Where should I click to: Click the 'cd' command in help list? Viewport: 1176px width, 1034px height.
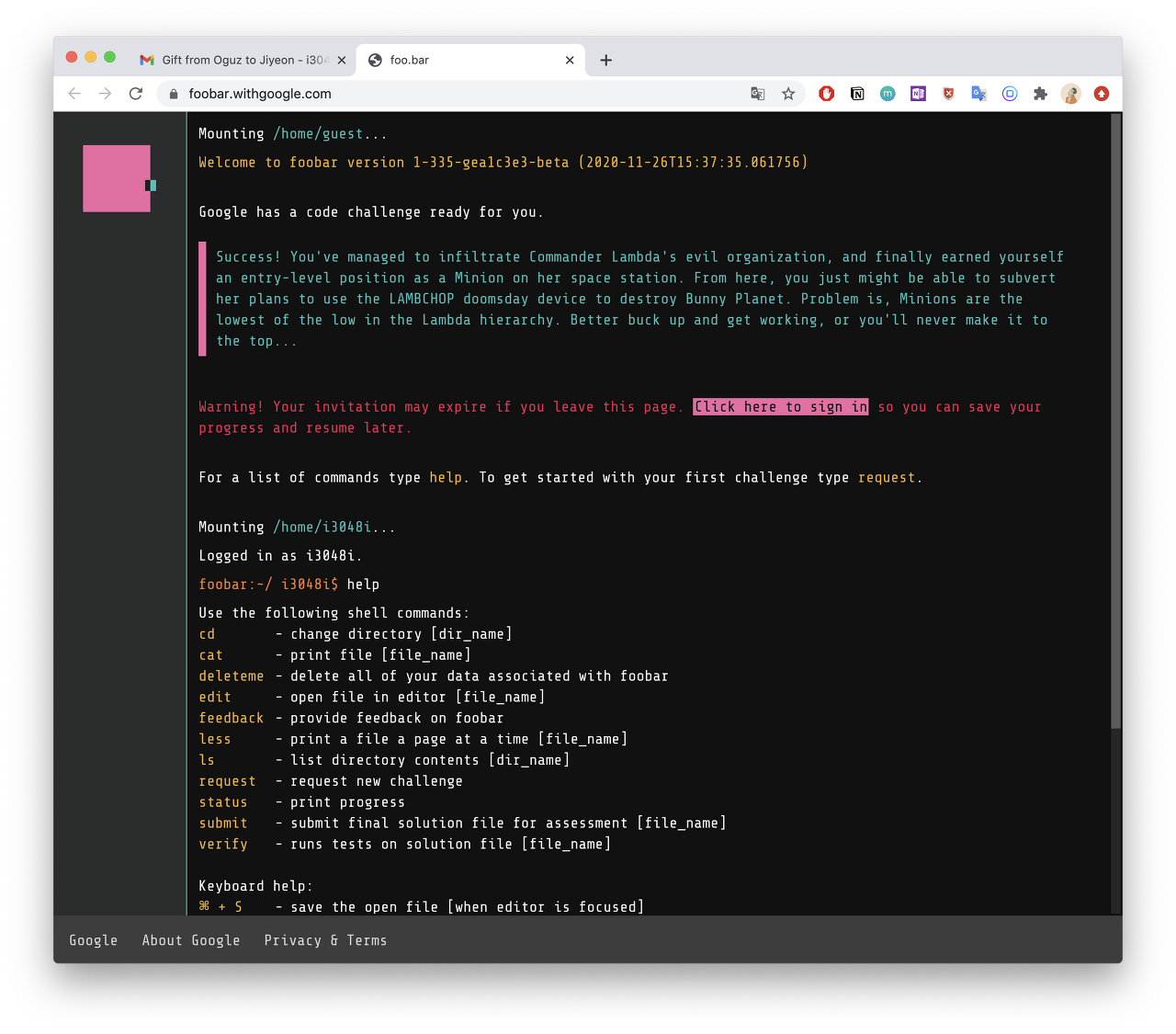tap(207, 634)
